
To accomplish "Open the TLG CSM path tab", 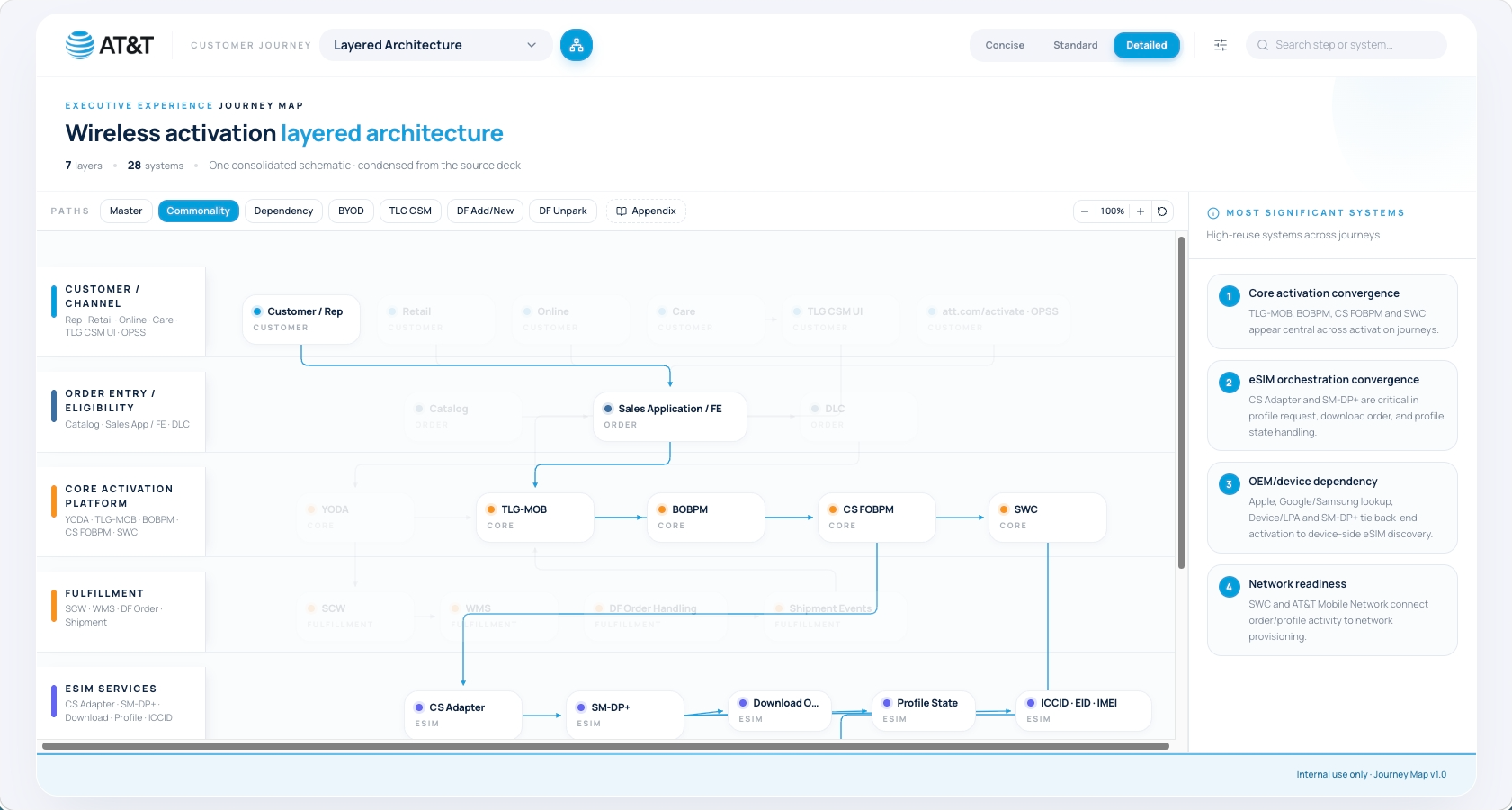I will click(x=410, y=211).
